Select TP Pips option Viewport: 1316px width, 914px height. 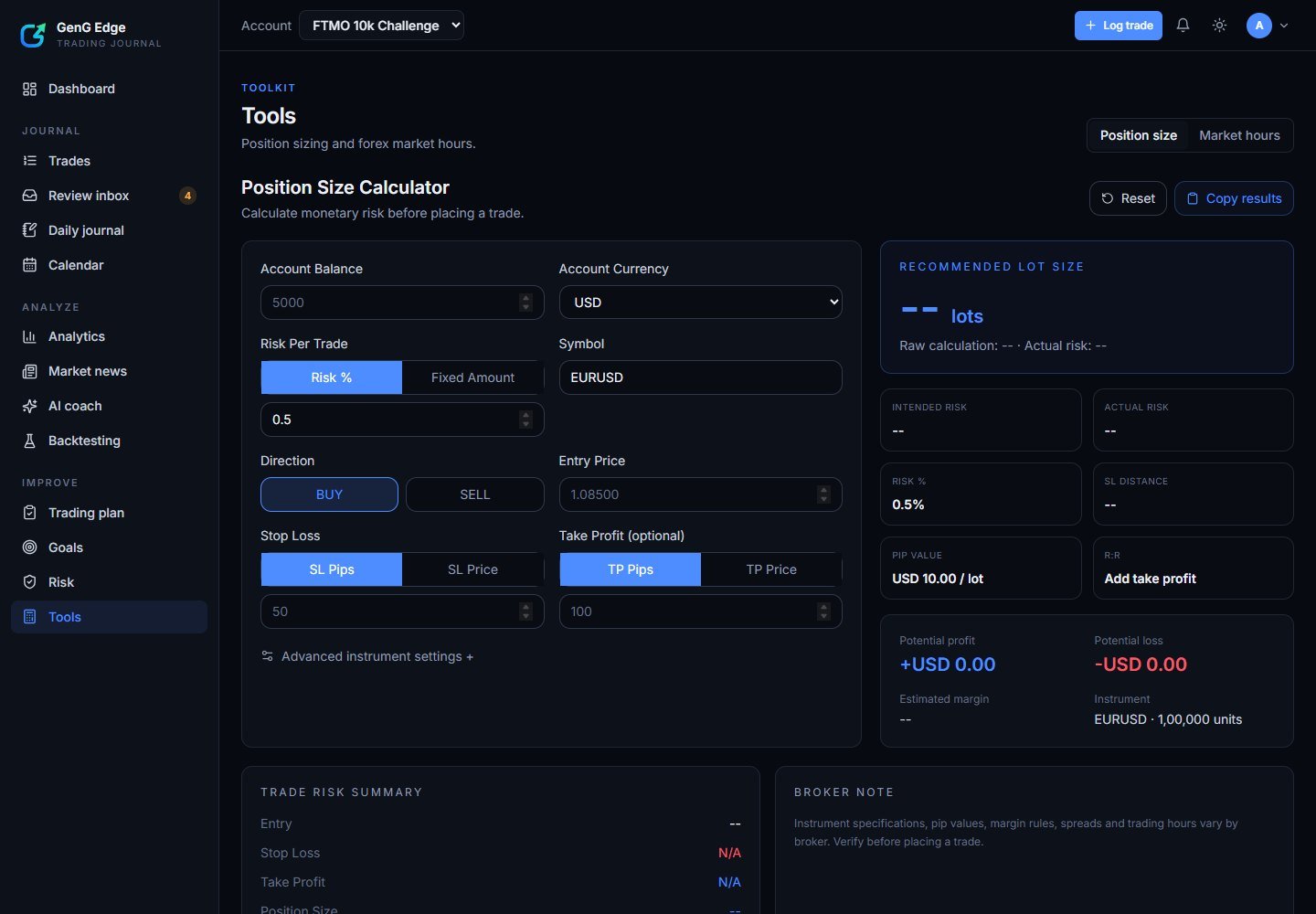click(630, 569)
